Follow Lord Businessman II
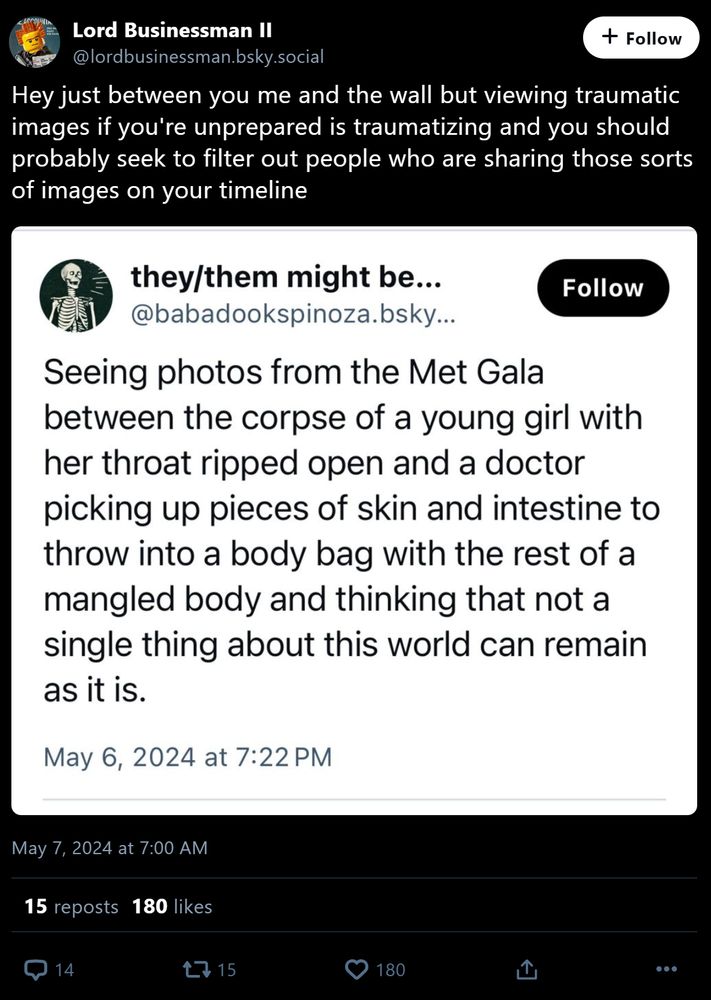711x1000 pixels. point(641,37)
